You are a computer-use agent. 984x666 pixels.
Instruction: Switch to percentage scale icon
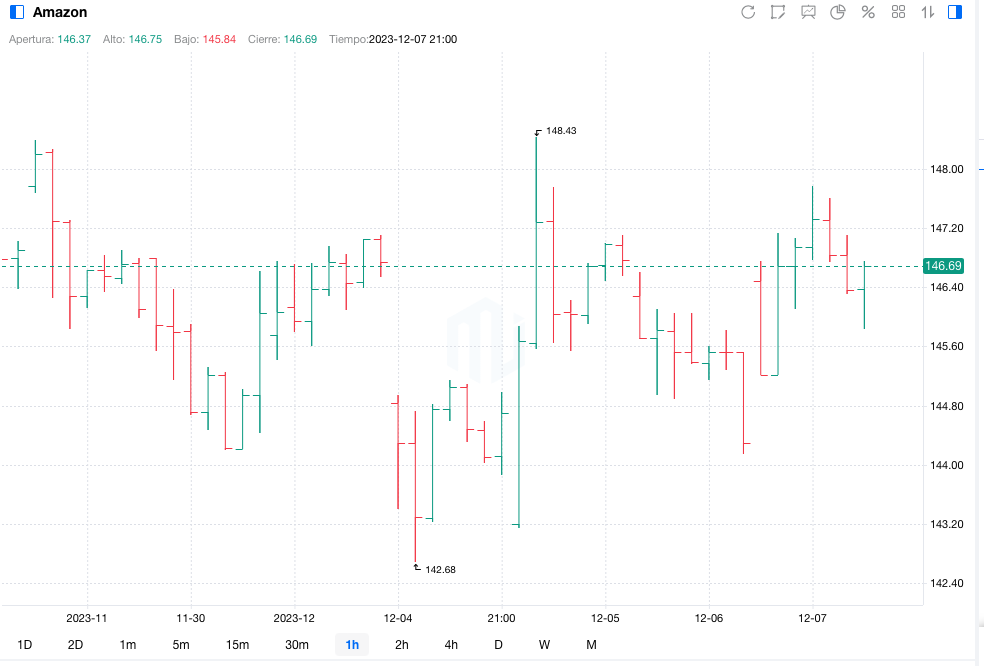pyautogui.click(x=868, y=12)
